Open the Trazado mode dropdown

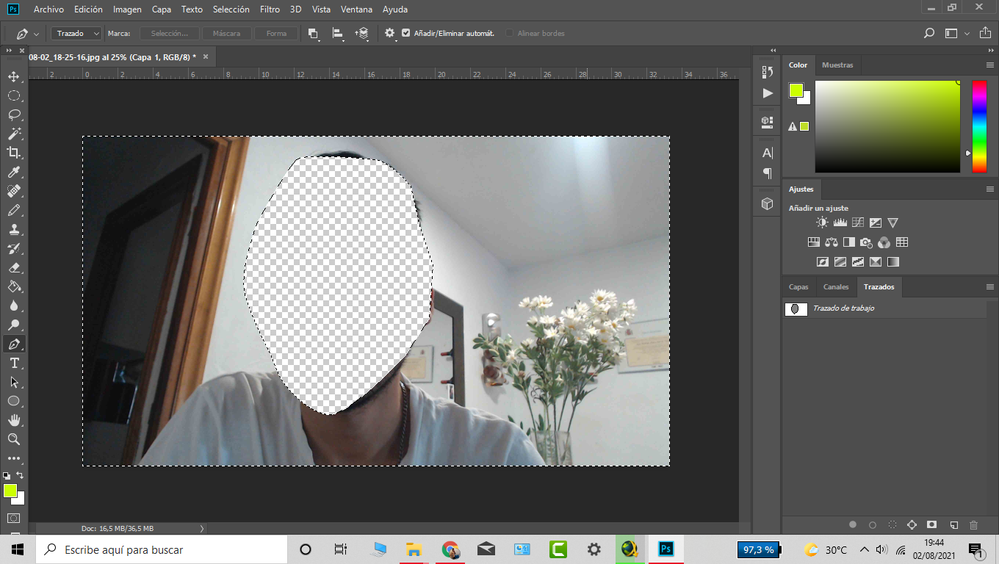[74, 33]
